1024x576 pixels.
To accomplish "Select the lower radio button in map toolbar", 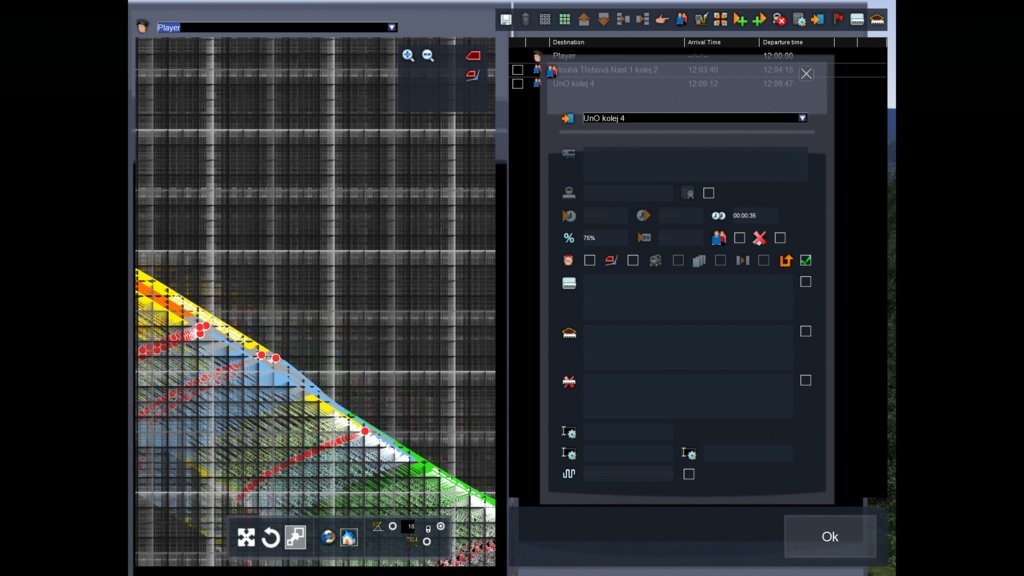I will [x=426, y=541].
